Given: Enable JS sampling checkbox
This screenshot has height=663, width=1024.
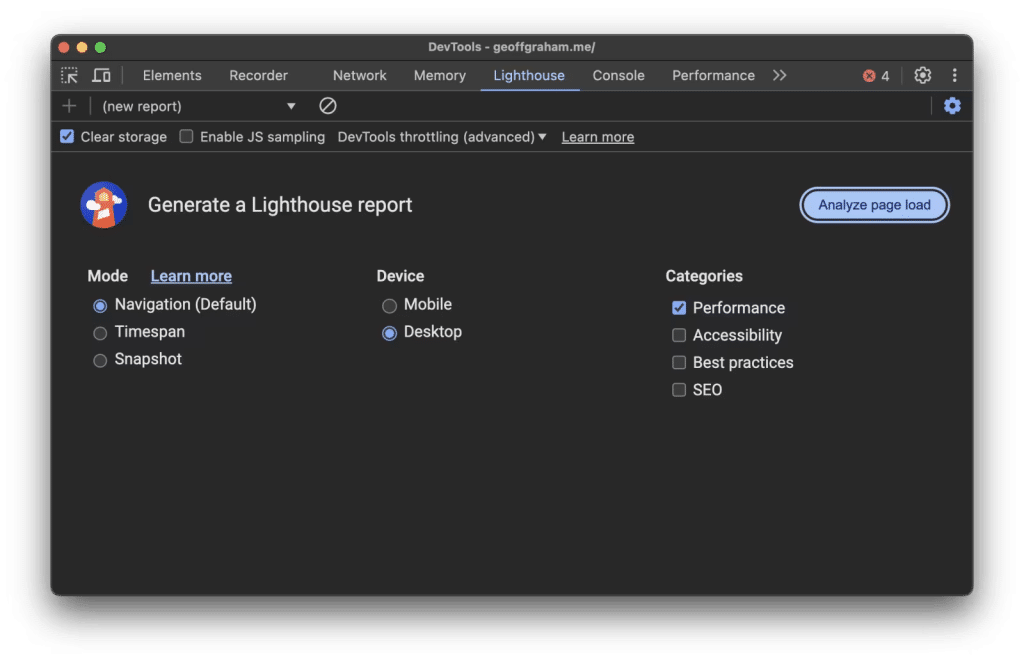Looking at the screenshot, I should pos(186,137).
